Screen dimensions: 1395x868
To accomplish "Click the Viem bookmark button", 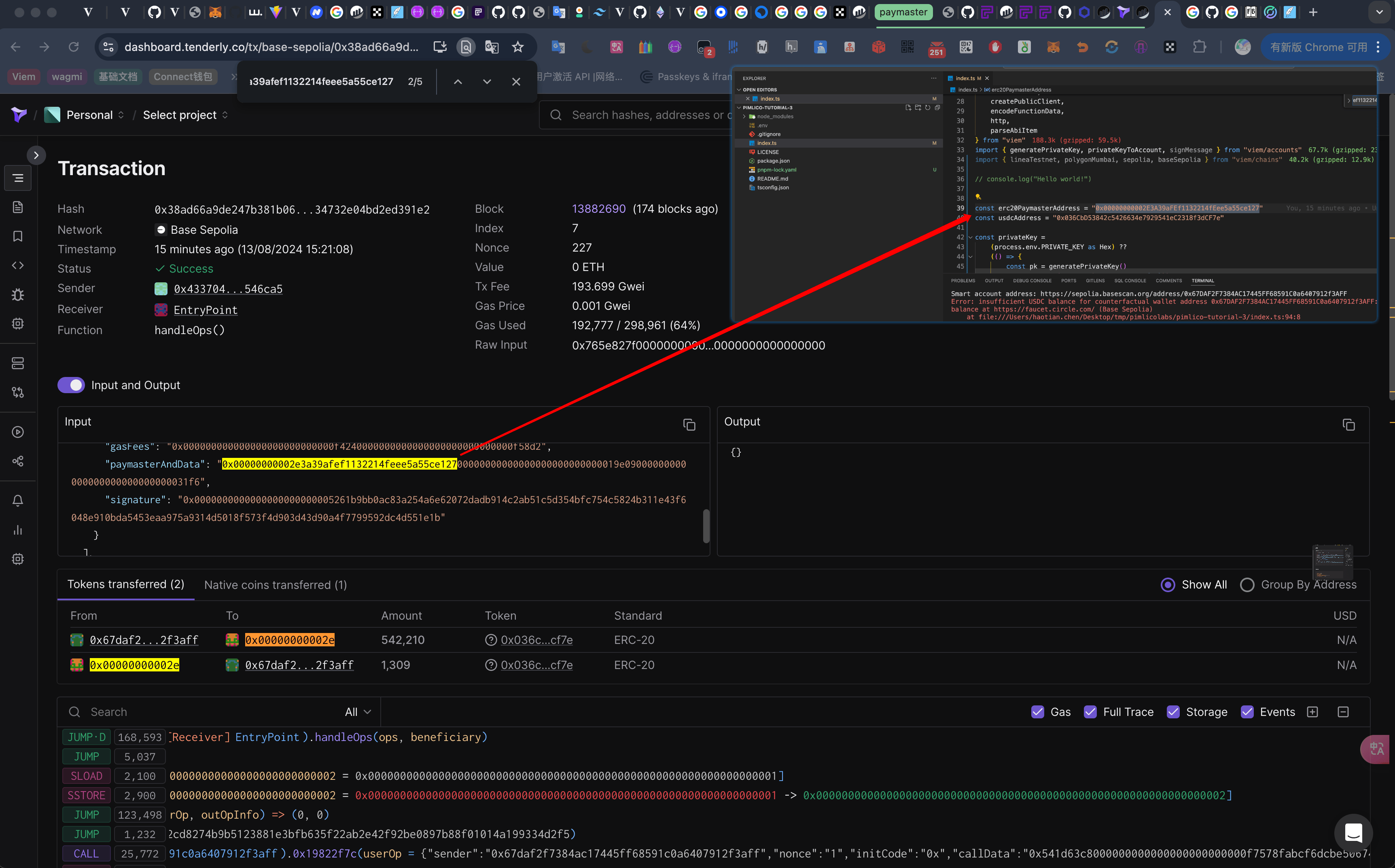I will (x=23, y=76).
